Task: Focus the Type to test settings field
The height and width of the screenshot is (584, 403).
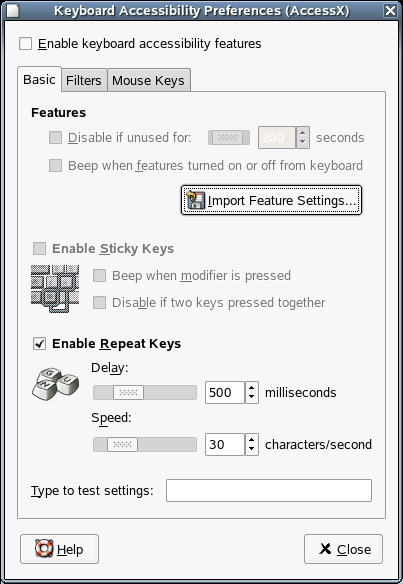Action: click(x=269, y=491)
